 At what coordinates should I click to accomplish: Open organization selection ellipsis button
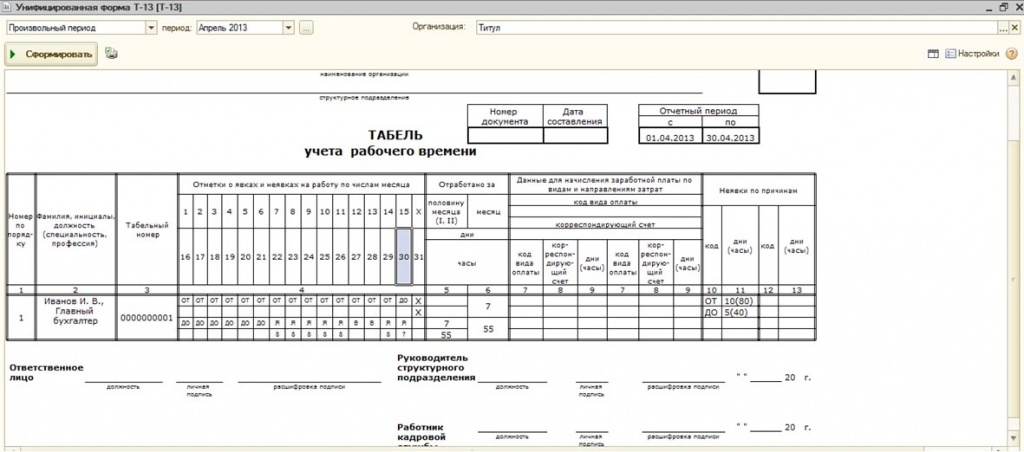coord(1001,28)
